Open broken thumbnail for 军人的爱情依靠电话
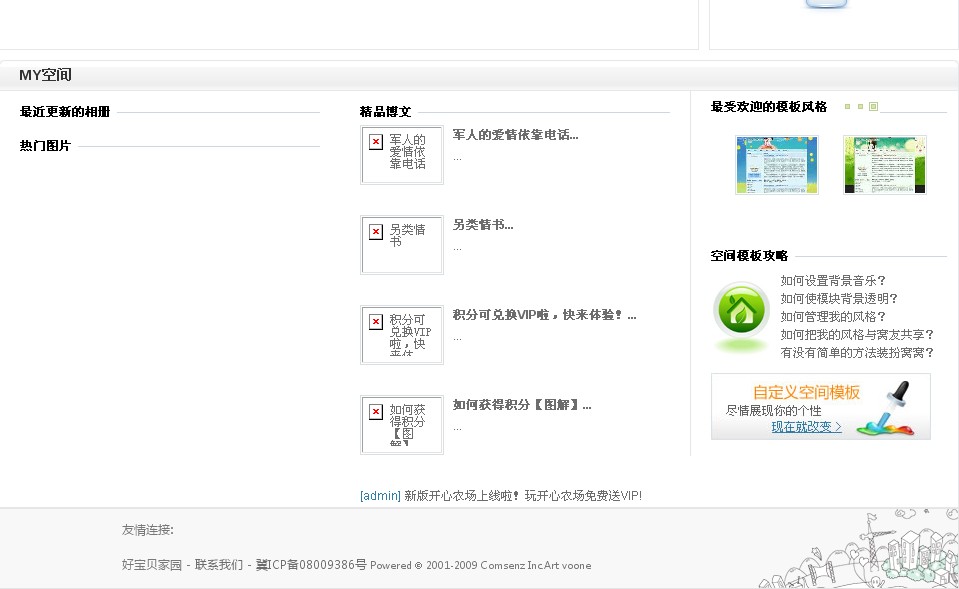 click(402, 155)
